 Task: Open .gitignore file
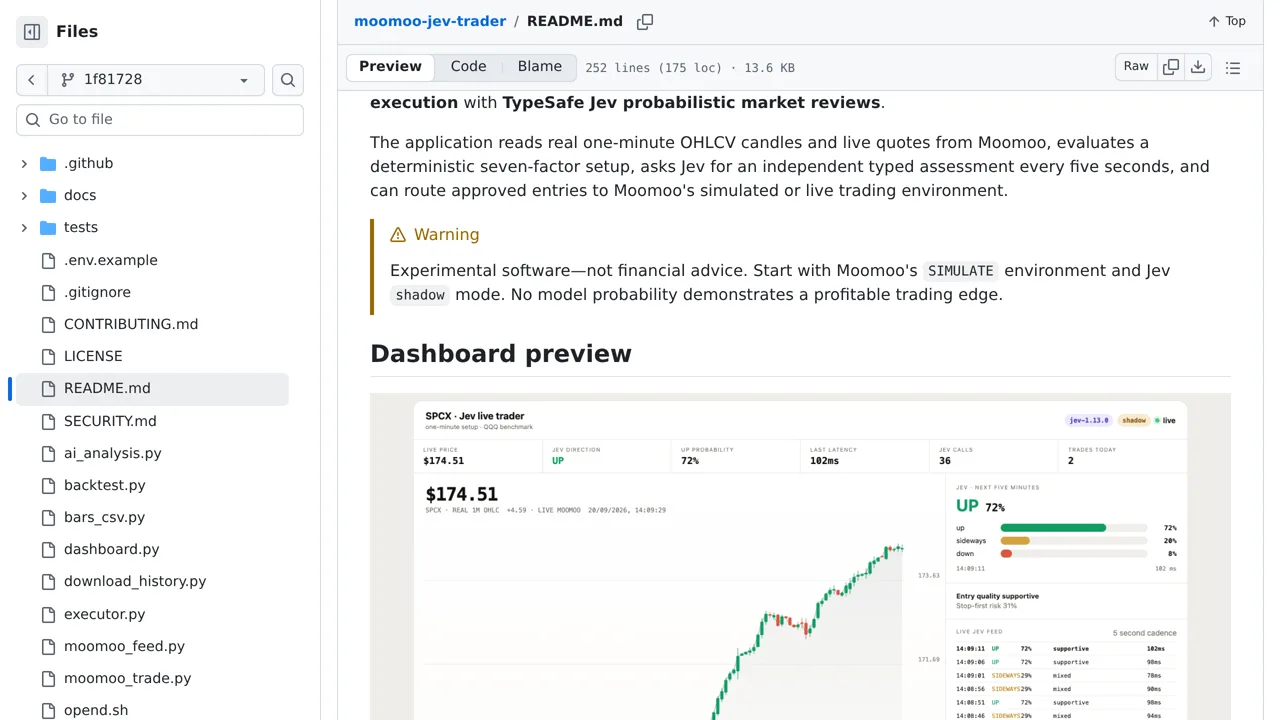(97, 292)
